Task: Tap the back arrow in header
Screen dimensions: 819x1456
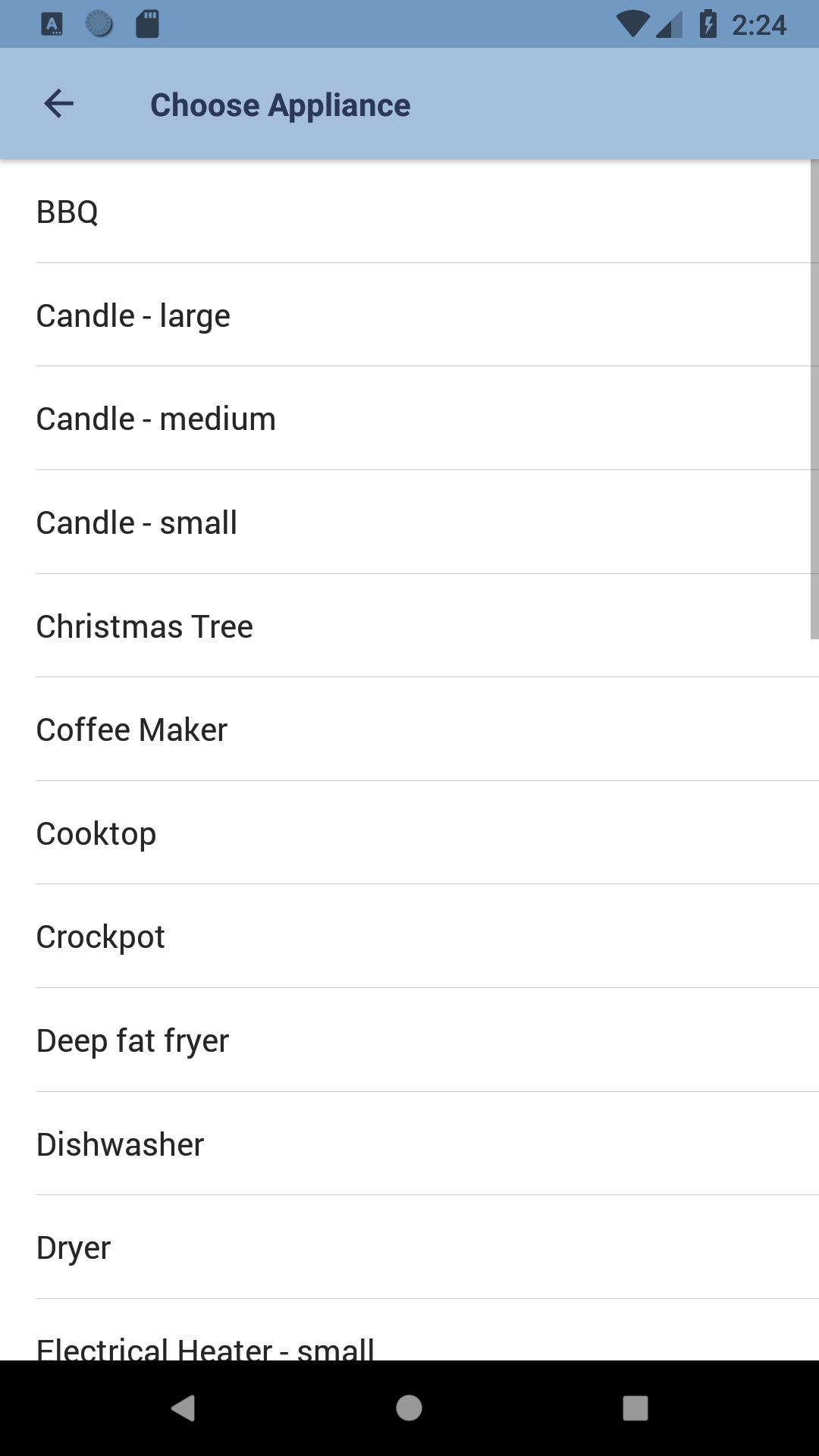Action: 58,104
